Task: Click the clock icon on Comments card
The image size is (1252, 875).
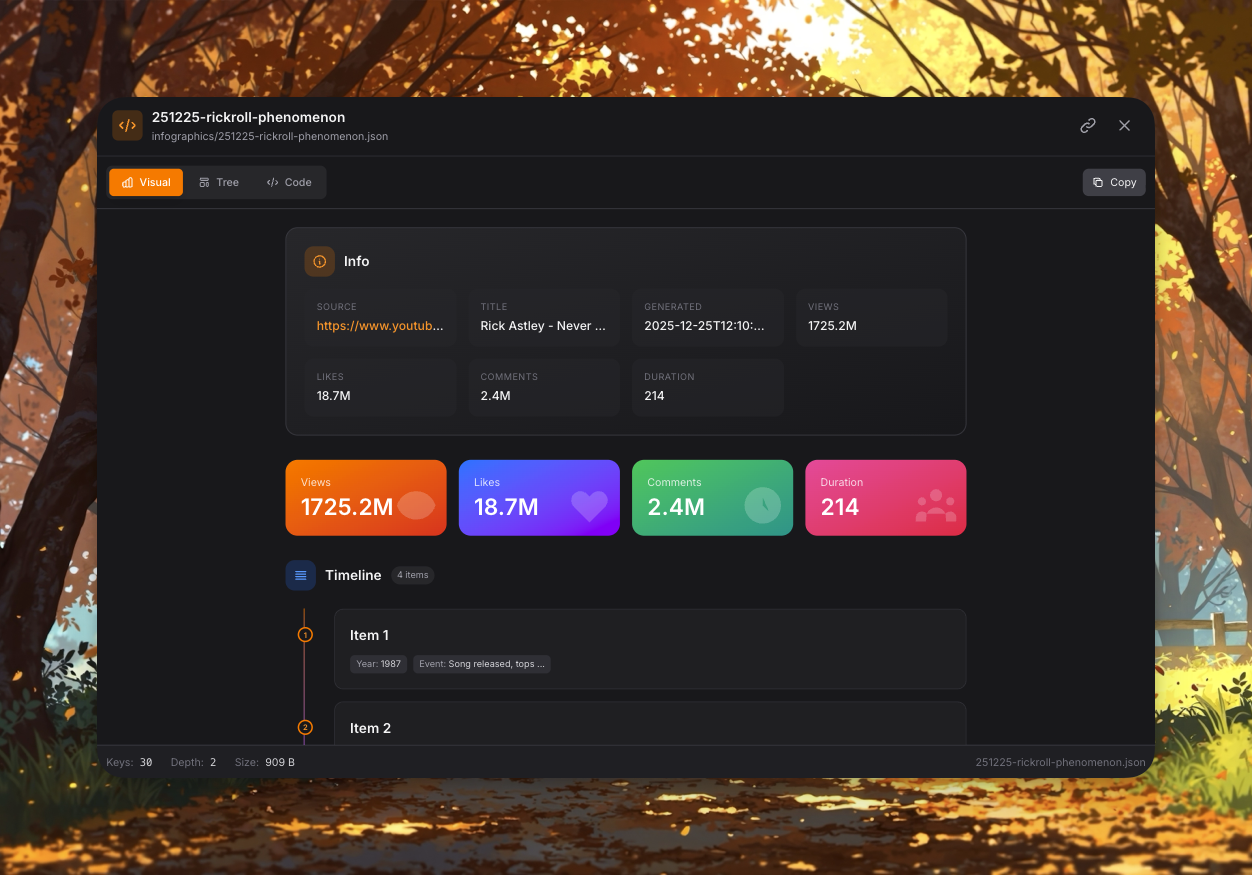Action: pos(762,505)
